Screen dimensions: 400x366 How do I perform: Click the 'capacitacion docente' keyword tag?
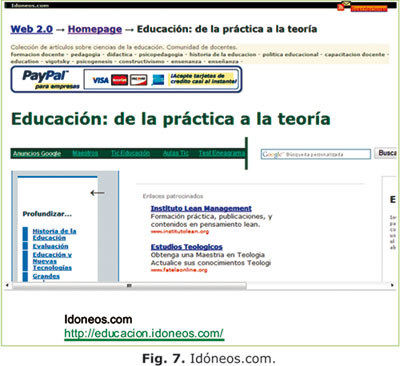(x=355, y=54)
